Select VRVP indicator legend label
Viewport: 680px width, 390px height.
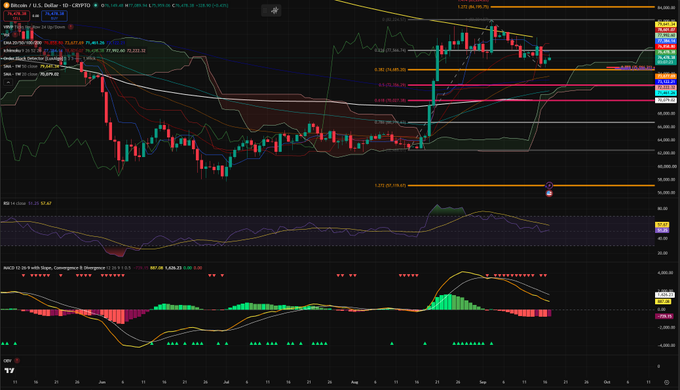[x=34, y=27]
